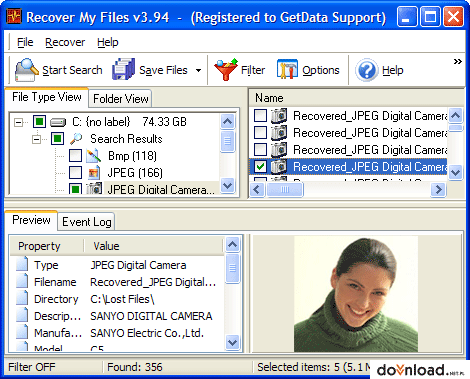Click the blue Help question mark icon
Viewport: 470px width, 379px height.
(367, 70)
